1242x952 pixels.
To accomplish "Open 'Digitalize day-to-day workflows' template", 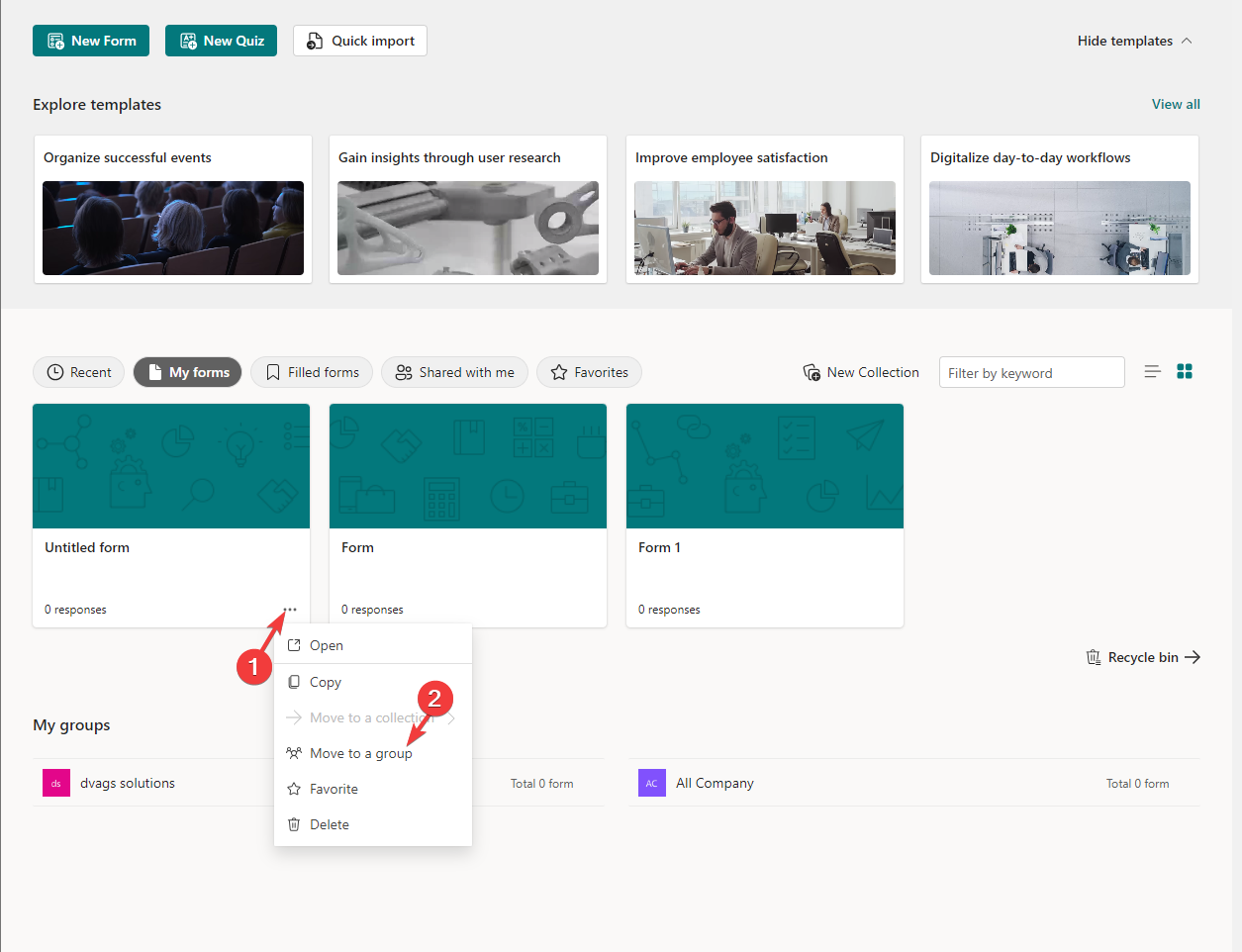I will [x=1060, y=209].
